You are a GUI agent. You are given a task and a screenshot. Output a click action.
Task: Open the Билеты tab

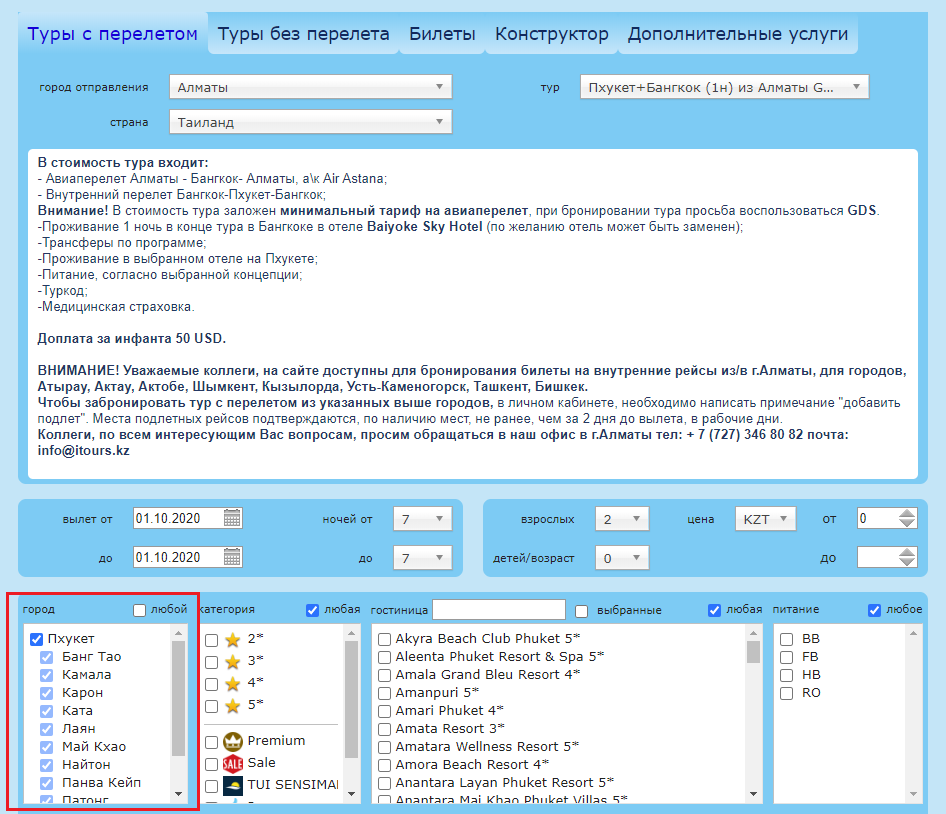click(x=442, y=34)
